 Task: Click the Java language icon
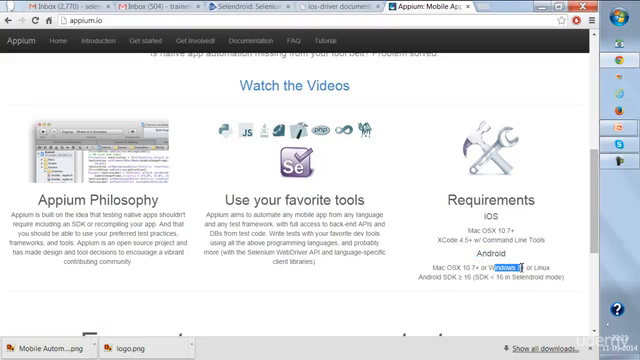(264, 131)
